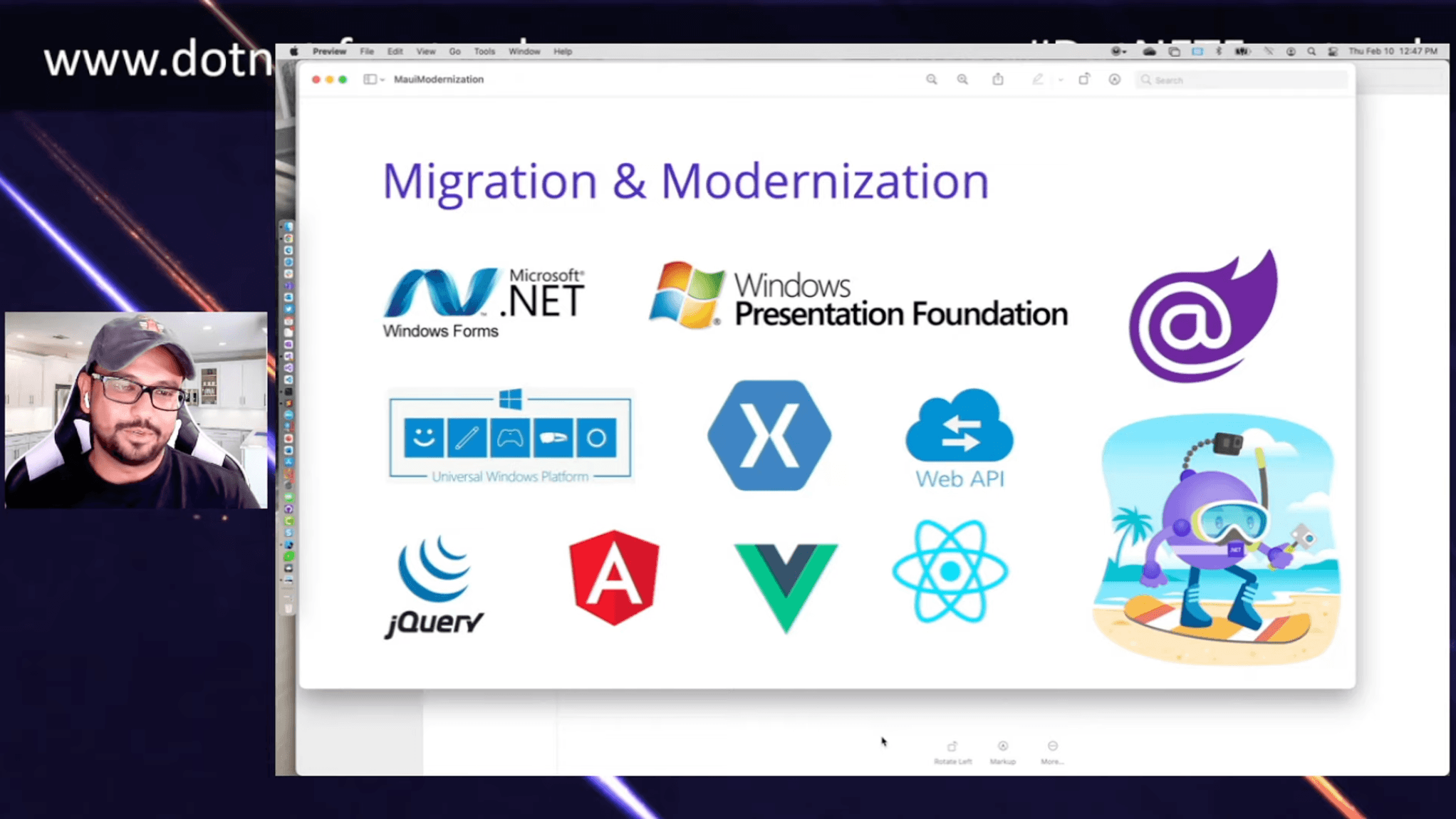Click the green Vue logo
This screenshot has width=1456, height=819.
coord(786,588)
